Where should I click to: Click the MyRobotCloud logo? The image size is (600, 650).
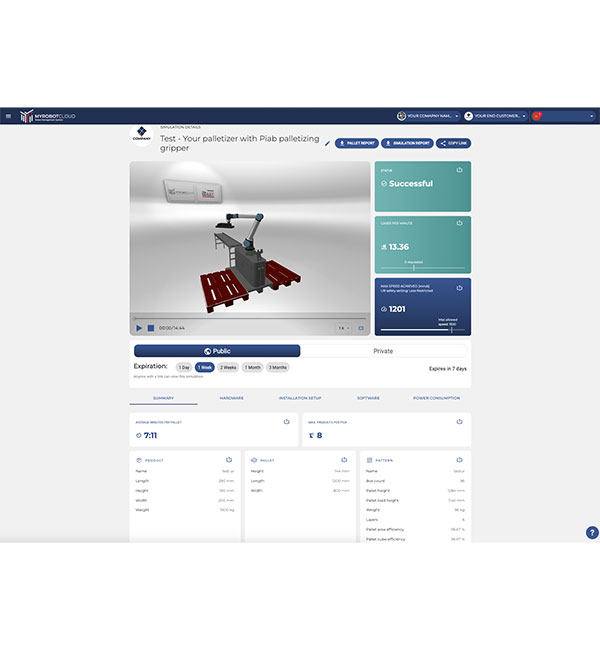(x=48, y=116)
